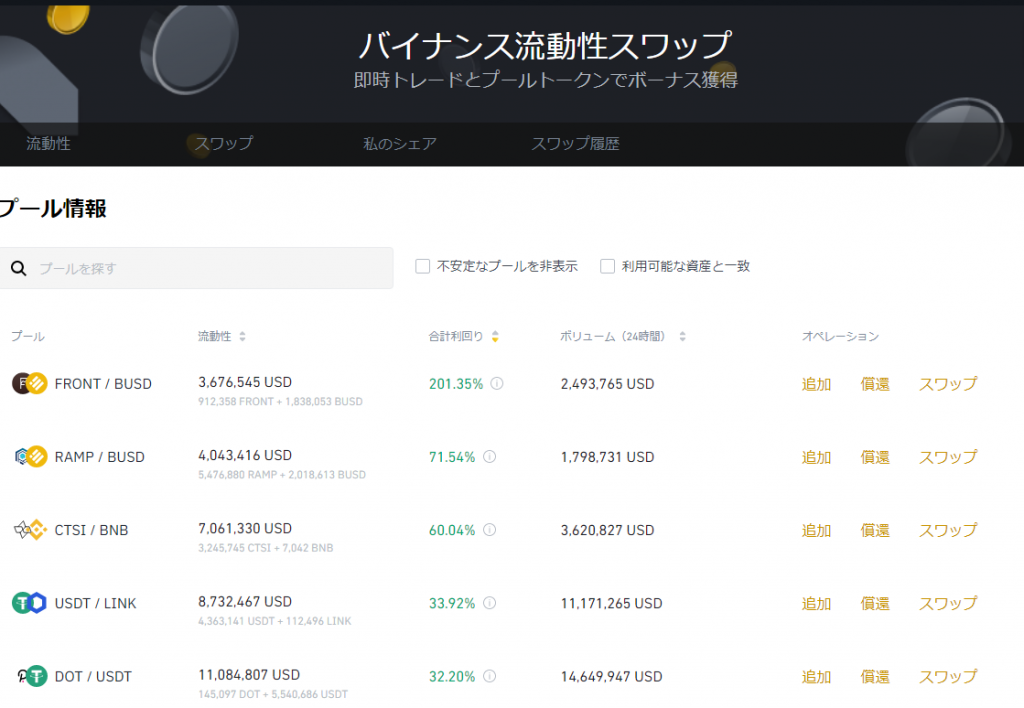
Task: Click liquidity value 11,084,807 USD
Action: [x=249, y=675]
